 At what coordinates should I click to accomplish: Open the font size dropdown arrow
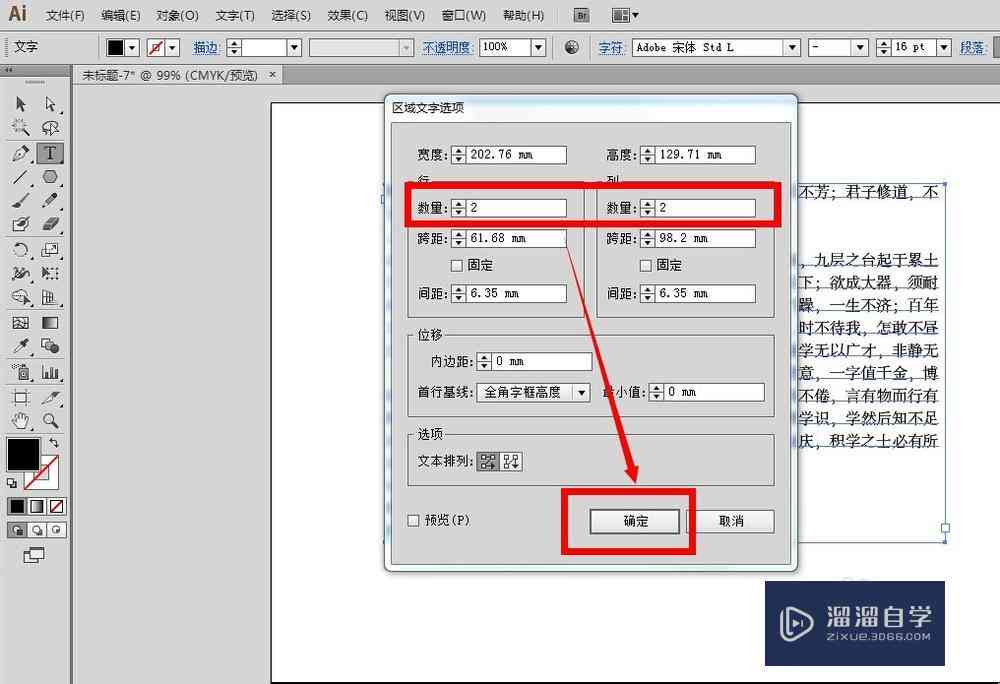point(944,47)
